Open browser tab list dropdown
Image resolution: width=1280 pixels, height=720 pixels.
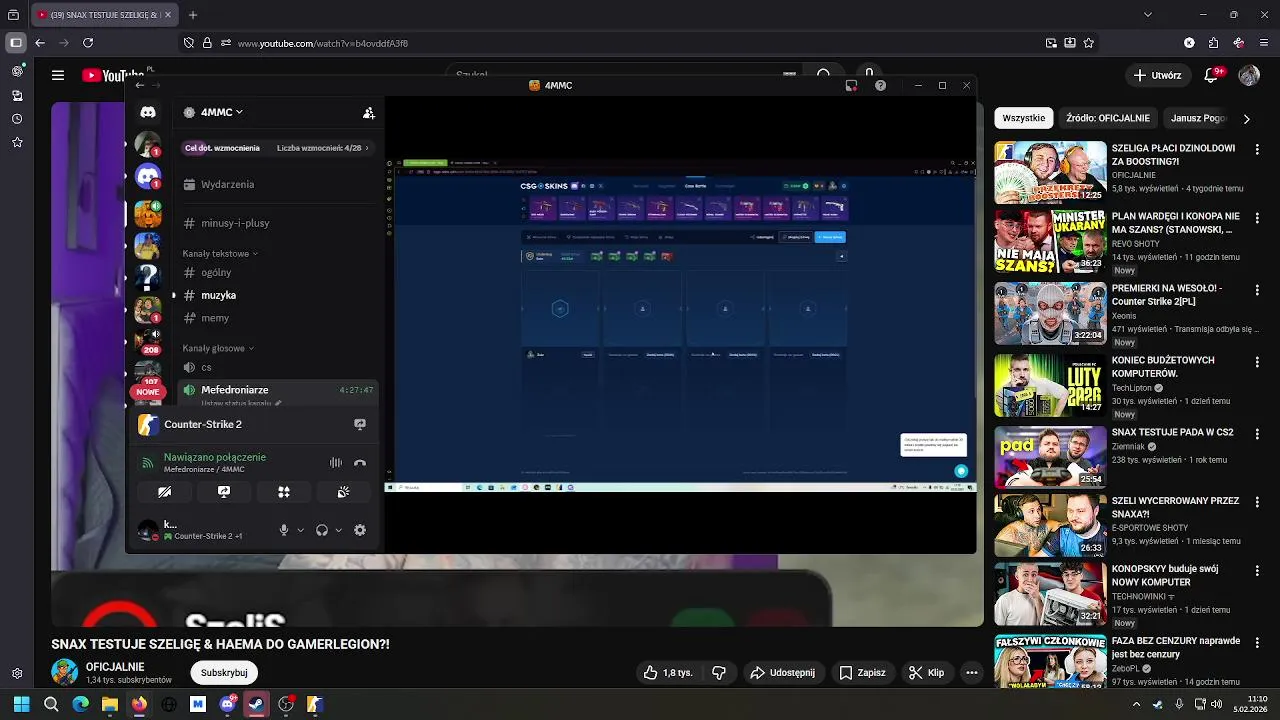click(1147, 14)
